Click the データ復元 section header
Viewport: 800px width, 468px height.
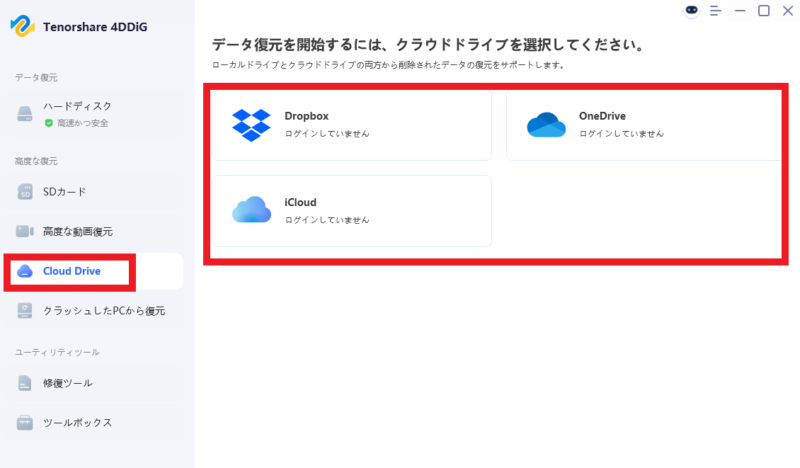(36, 78)
